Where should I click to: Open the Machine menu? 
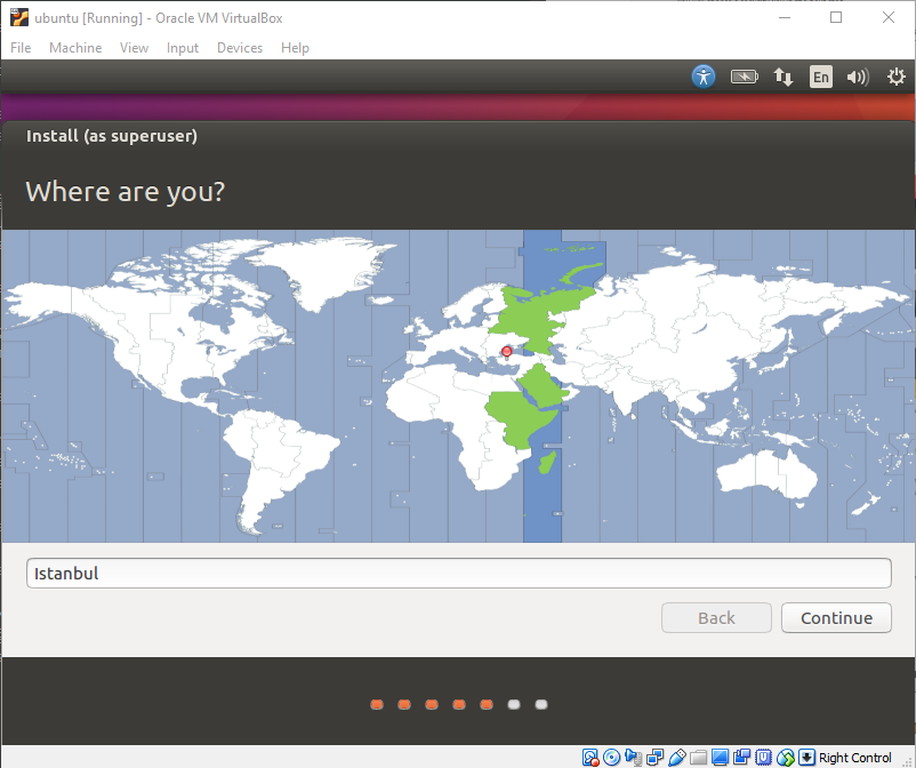75,48
